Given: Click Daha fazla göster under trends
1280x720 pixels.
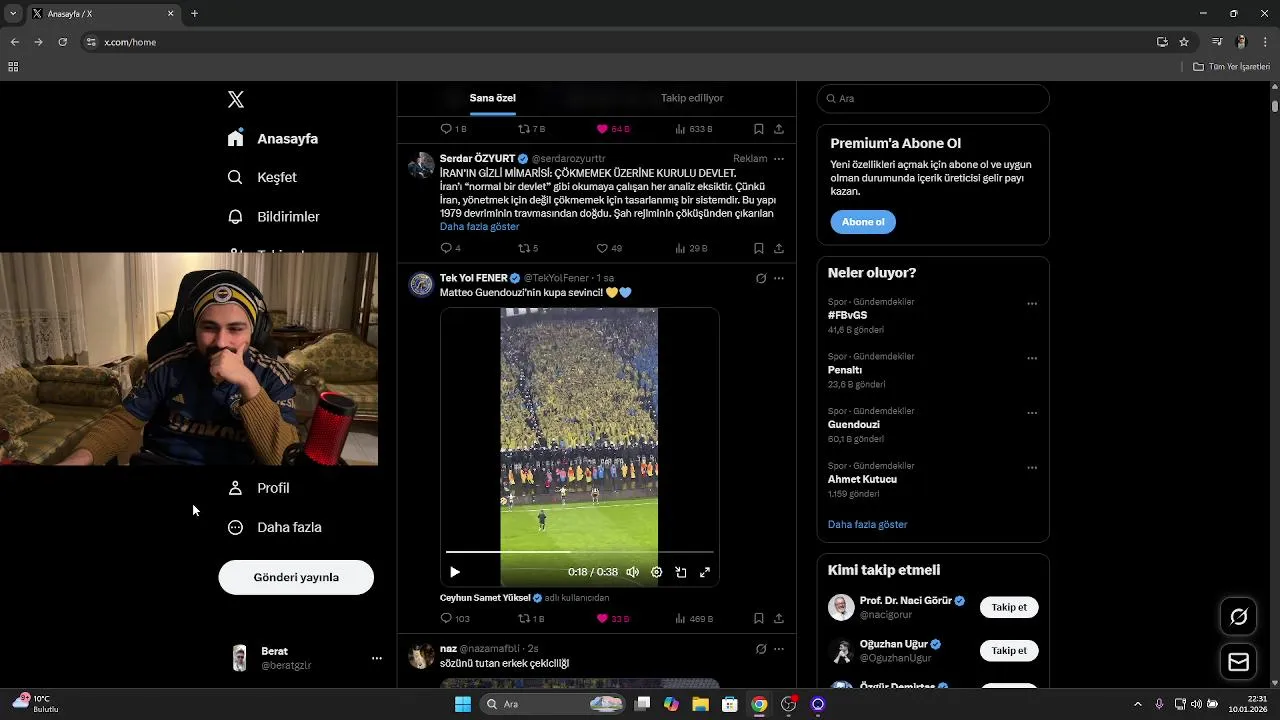Looking at the screenshot, I should pos(867,524).
